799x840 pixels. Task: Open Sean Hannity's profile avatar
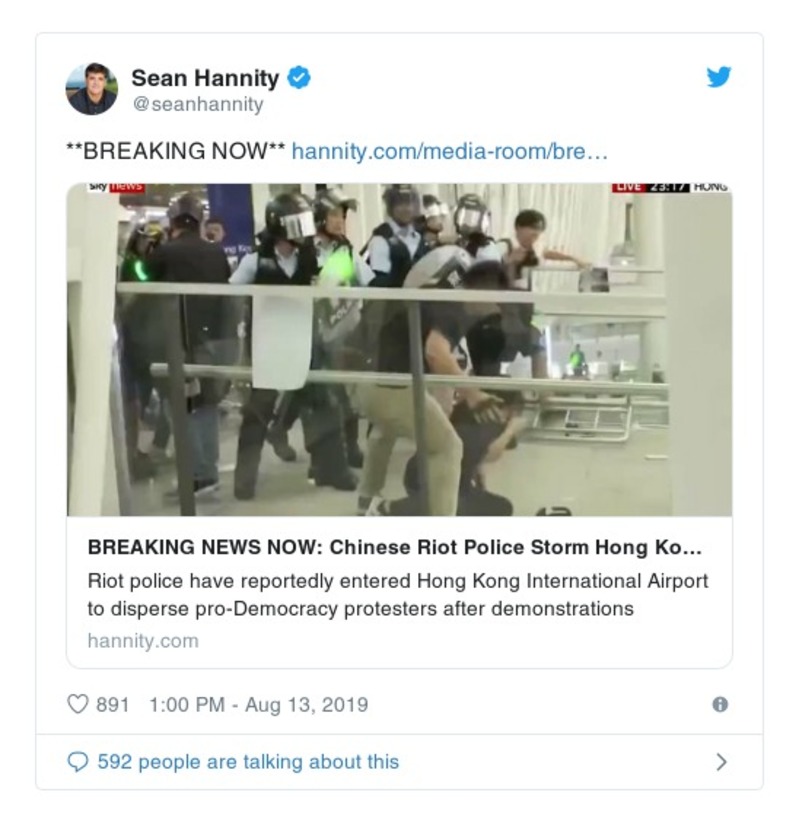(x=92, y=89)
